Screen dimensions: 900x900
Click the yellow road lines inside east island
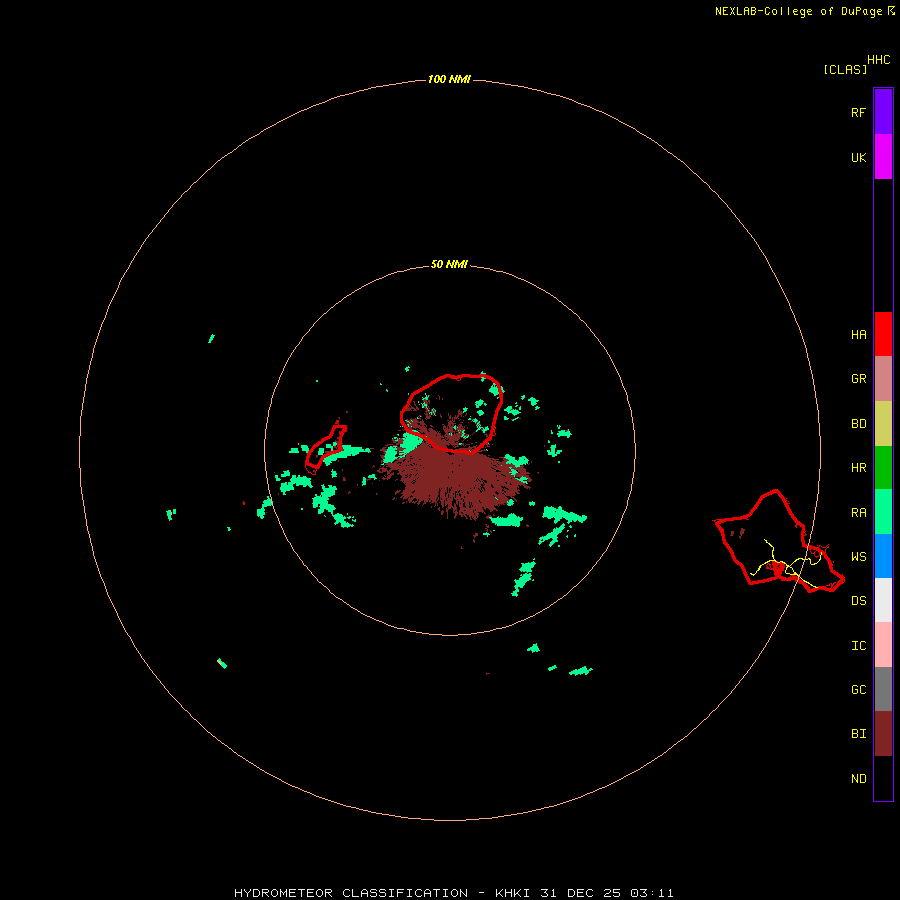click(x=787, y=565)
